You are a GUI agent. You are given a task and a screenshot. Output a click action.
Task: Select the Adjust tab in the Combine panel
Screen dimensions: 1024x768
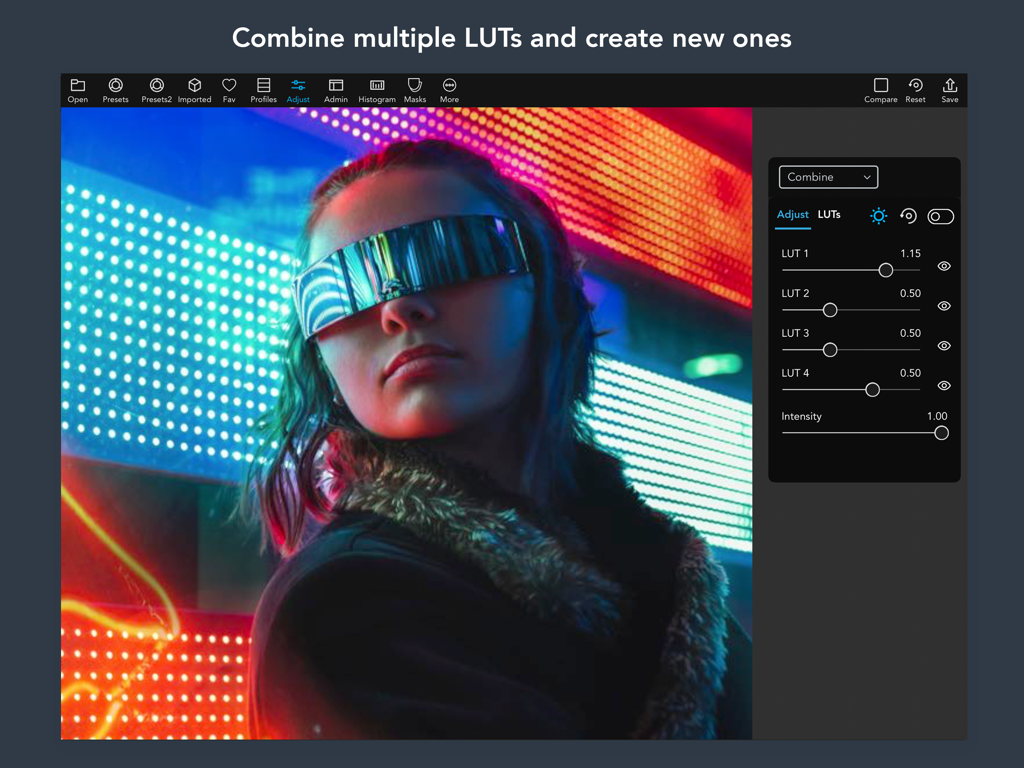[793, 214]
